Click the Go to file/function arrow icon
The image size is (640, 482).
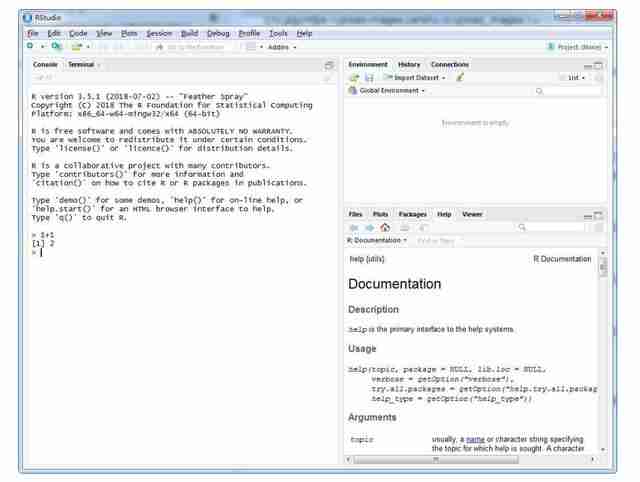point(160,47)
